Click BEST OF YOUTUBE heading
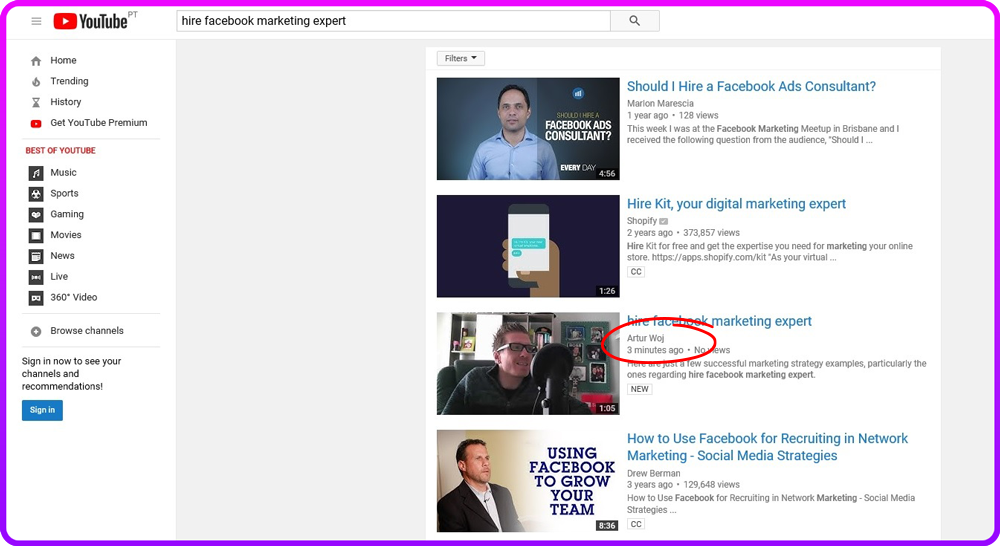Image resolution: width=1000 pixels, height=546 pixels. [61, 151]
